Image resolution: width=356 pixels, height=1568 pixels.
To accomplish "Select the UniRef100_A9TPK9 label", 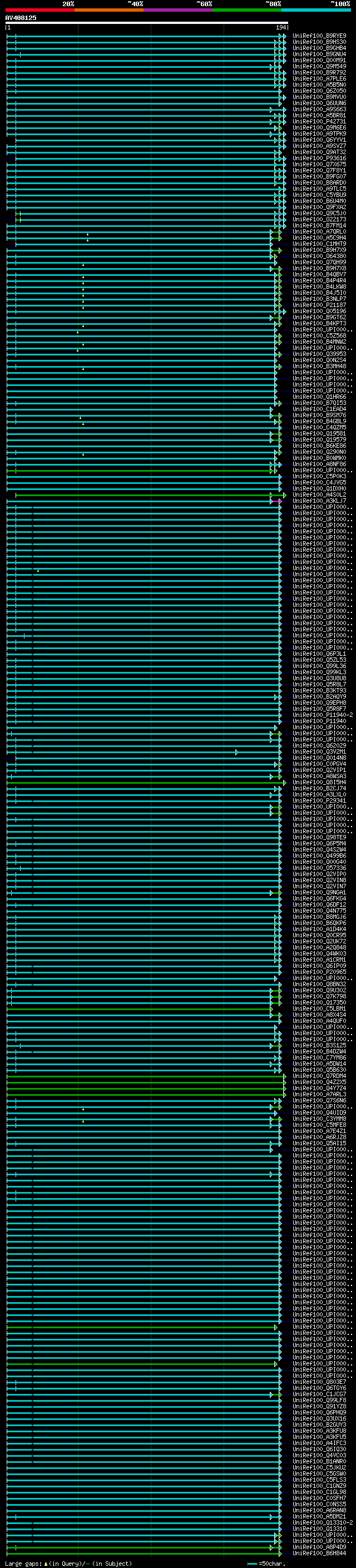I will [319, 134].
